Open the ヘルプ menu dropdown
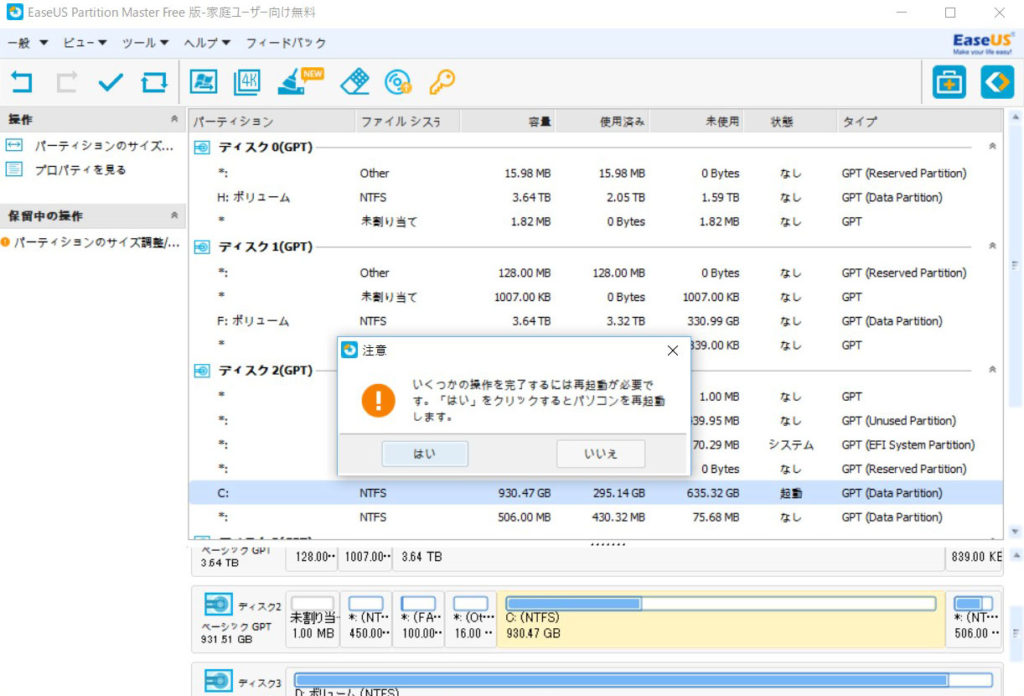The image size is (1024, 696). point(207,42)
